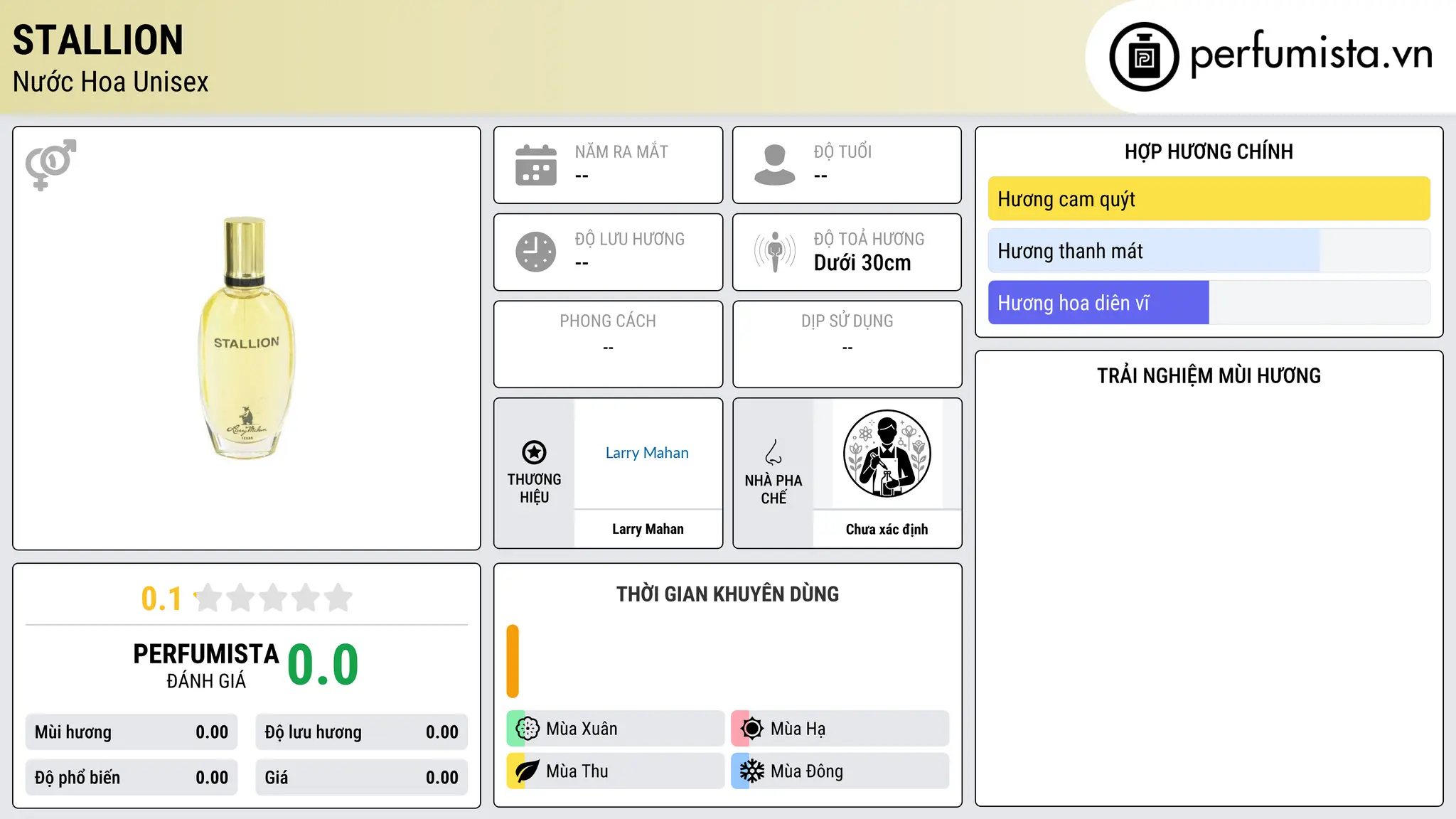The width and height of the screenshot is (1456, 819).
Task: Click the Độ tuổi label
Action: click(842, 151)
